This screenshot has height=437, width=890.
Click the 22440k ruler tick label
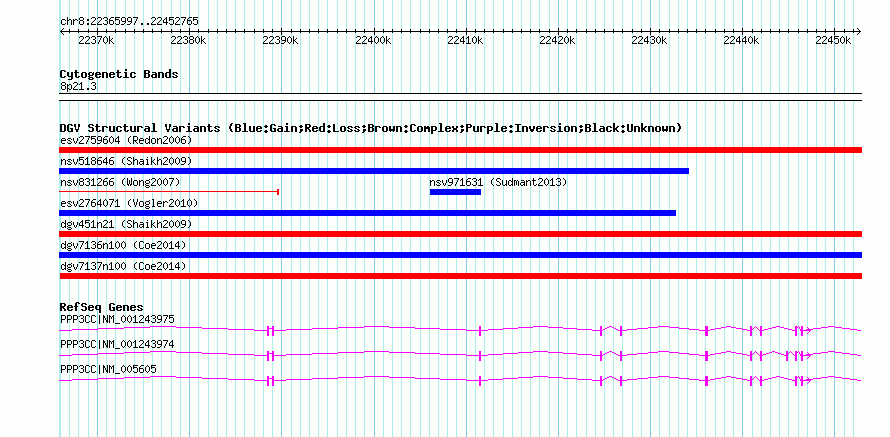pos(741,40)
